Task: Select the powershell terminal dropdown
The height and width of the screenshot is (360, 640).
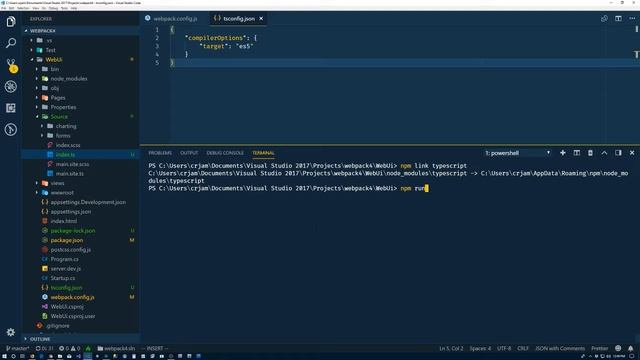Action: point(518,153)
